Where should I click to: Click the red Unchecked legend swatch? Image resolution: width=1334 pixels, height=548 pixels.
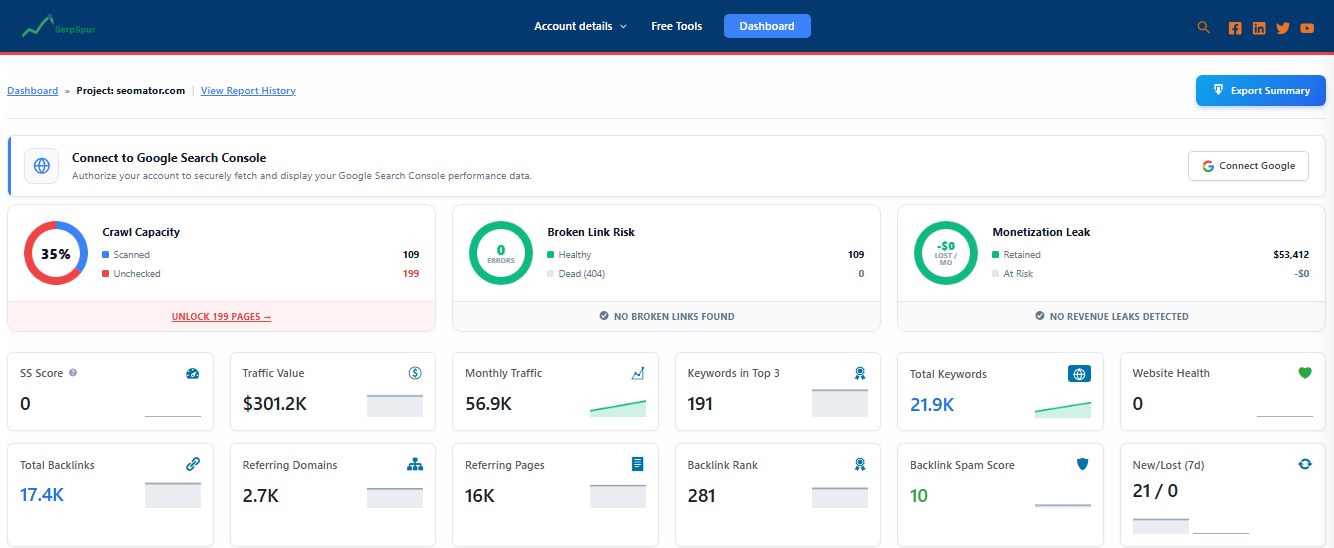coord(106,274)
